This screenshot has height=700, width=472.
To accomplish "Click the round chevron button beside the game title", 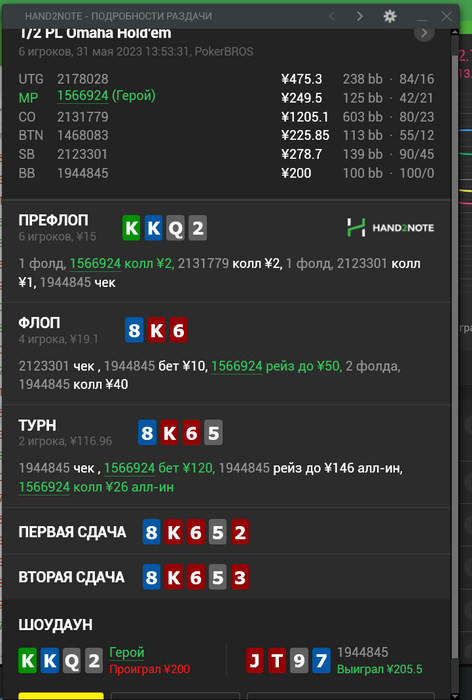I will [424, 33].
